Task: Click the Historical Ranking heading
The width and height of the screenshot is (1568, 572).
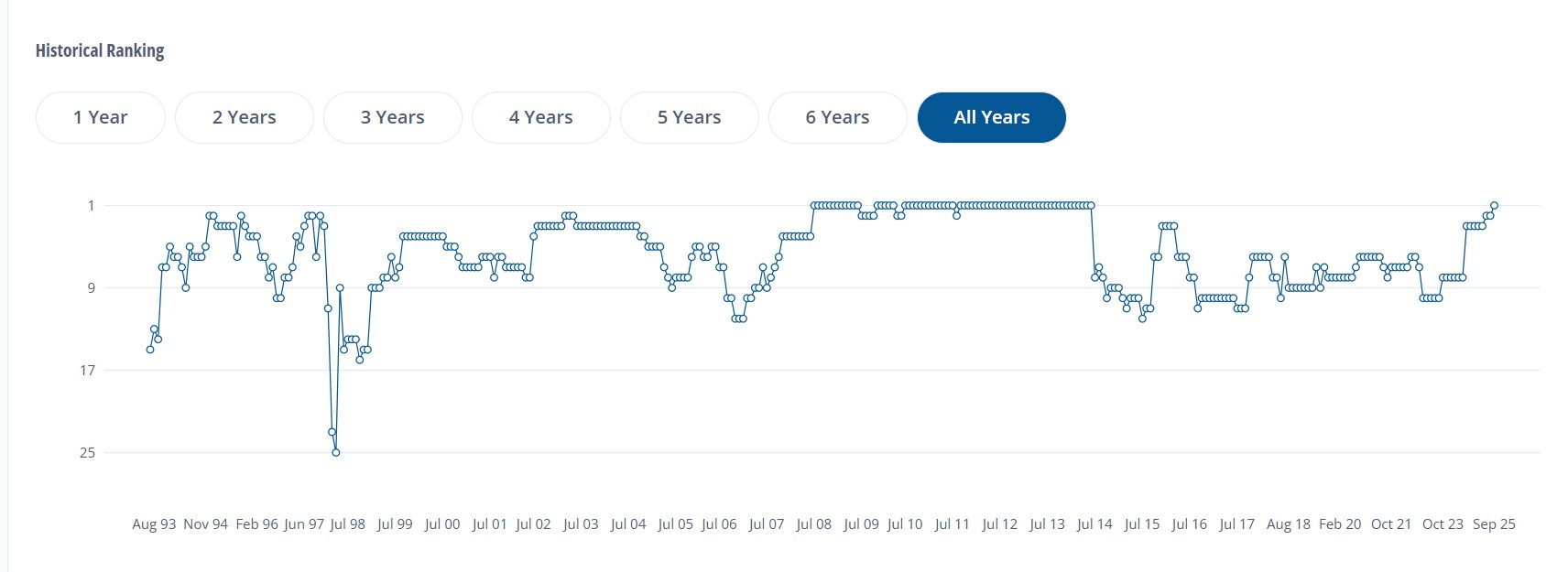Action: (x=100, y=50)
